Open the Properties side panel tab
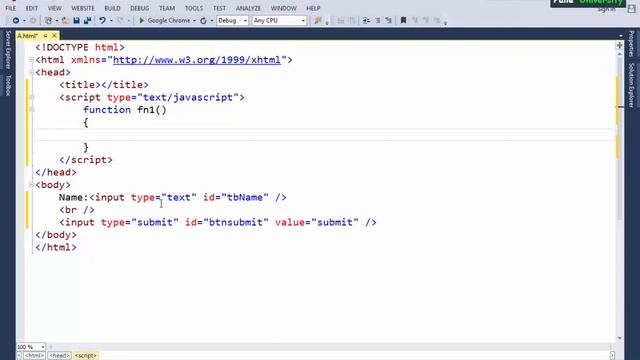 click(631, 43)
